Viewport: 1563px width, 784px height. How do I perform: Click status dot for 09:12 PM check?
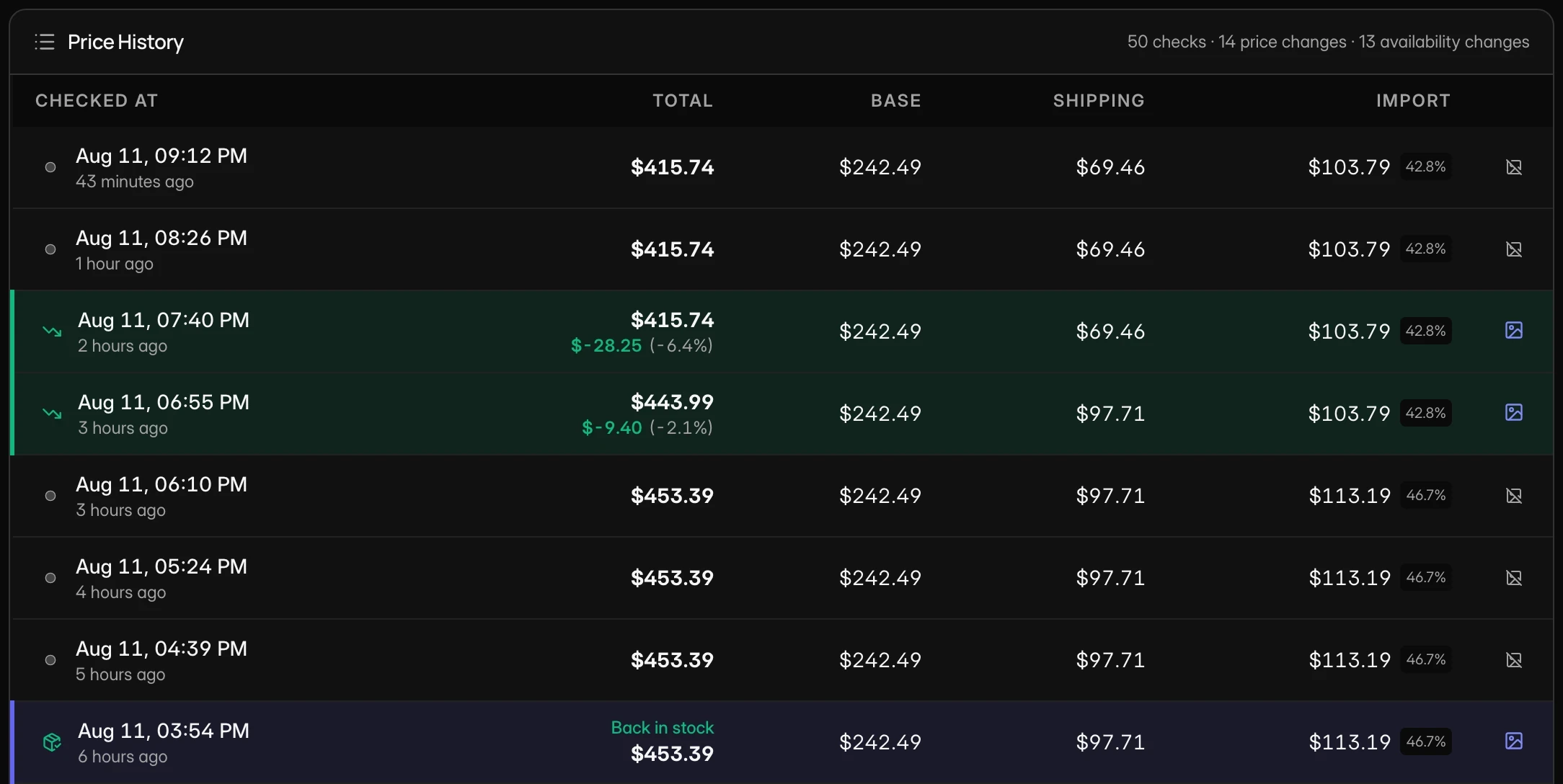tap(50, 167)
